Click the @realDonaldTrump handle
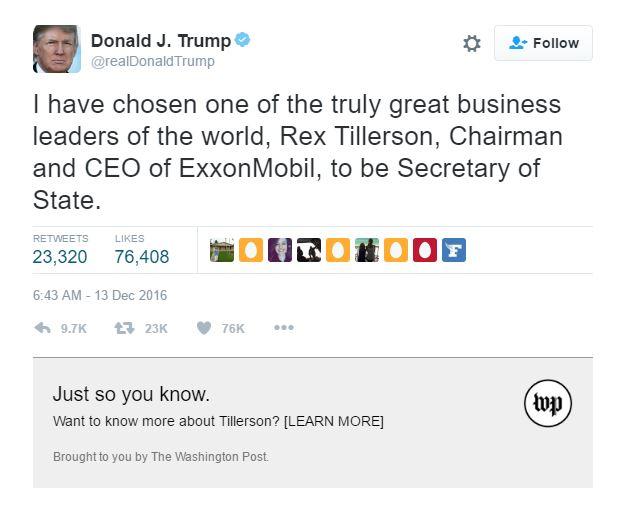The image size is (625, 515). coord(153,62)
